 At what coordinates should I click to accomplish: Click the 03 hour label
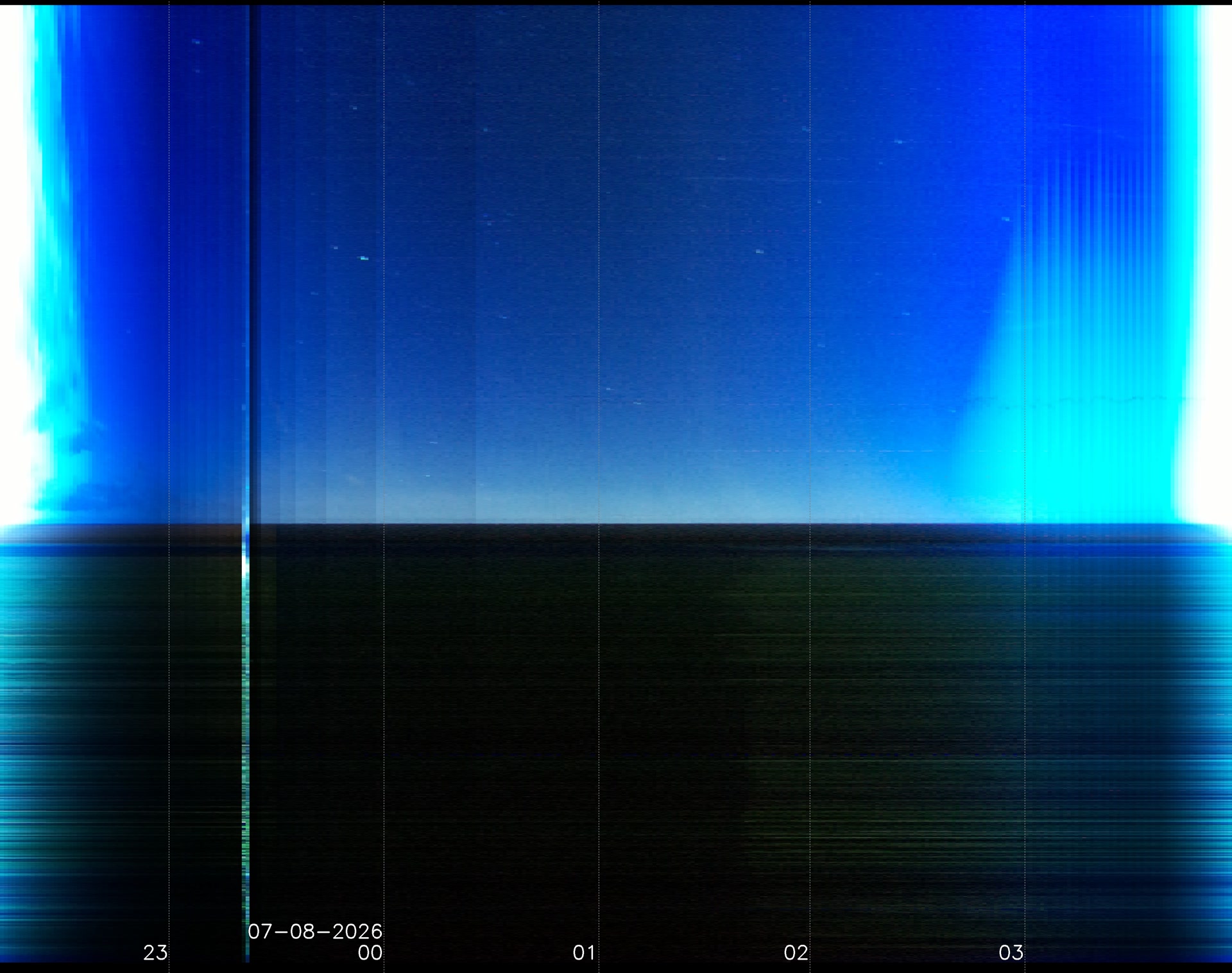pos(1011,952)
